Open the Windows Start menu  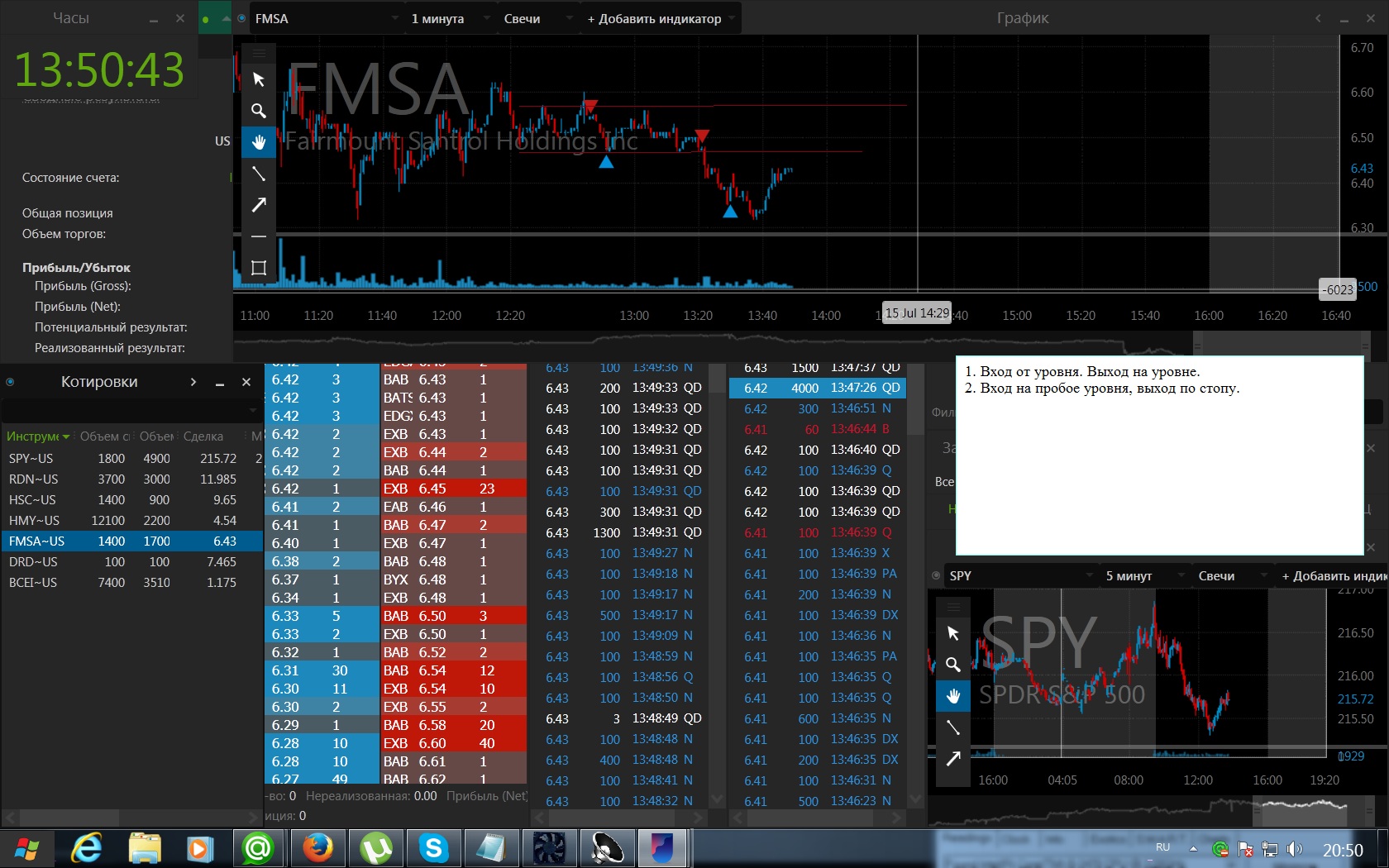pyautogui.click(x=27, y=848)
